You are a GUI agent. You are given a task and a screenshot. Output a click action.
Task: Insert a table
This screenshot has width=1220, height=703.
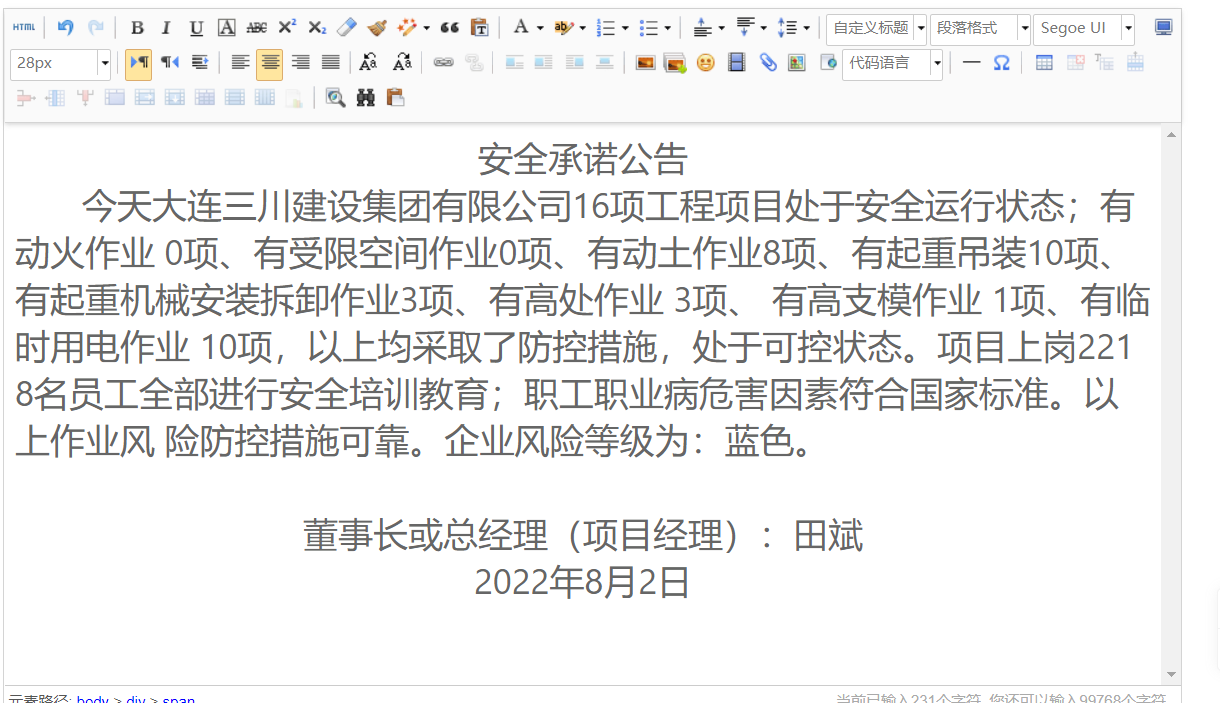click(1044, 63)
